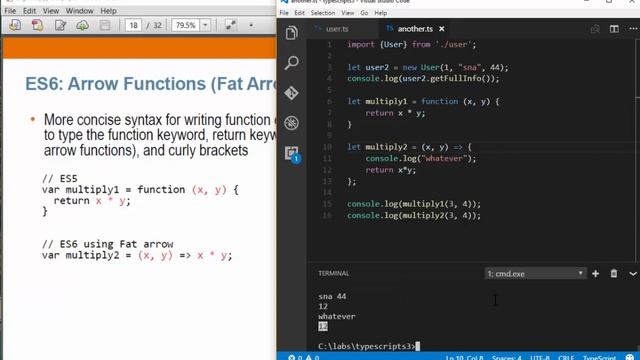Screen dimensions: 640x360
Task: Click the UTF-8 encoding in the status bar
Action: [x=540, y=358]
